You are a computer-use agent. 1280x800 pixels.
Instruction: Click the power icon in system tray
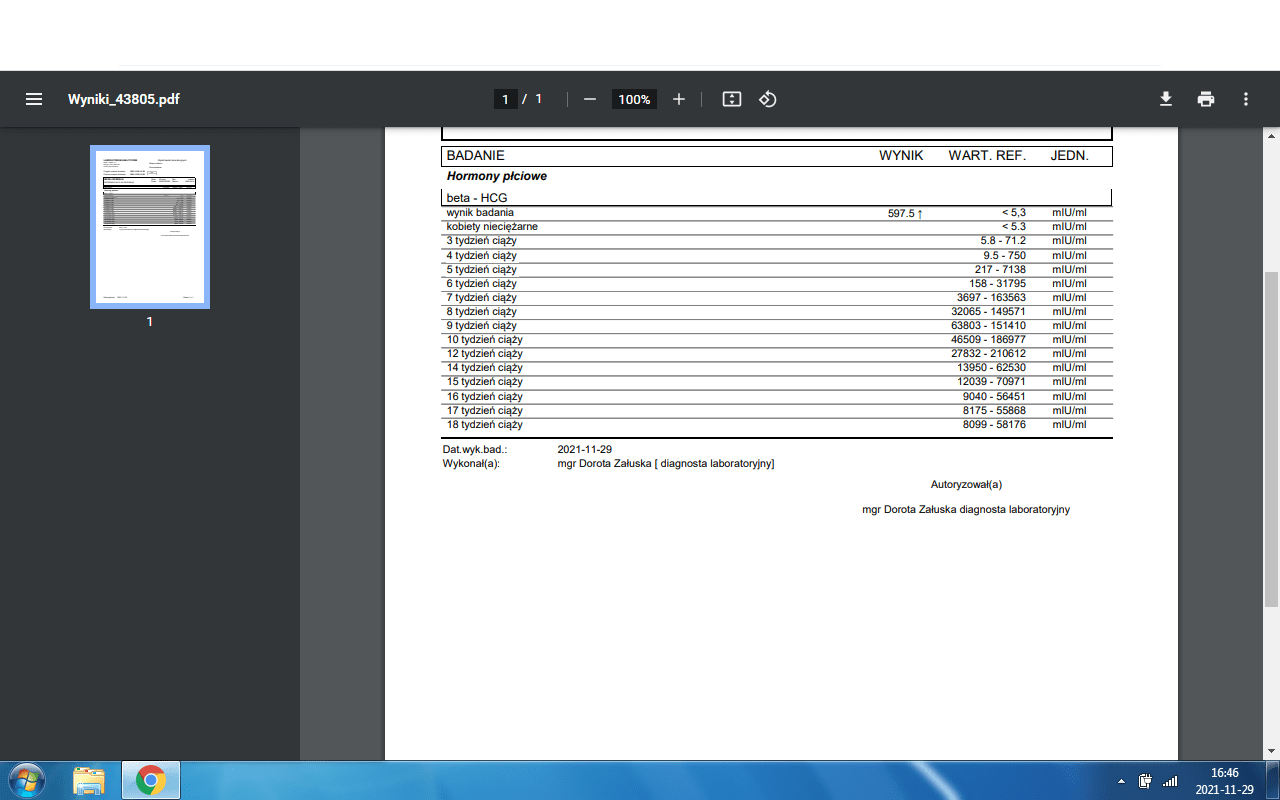pos(1145,781)
